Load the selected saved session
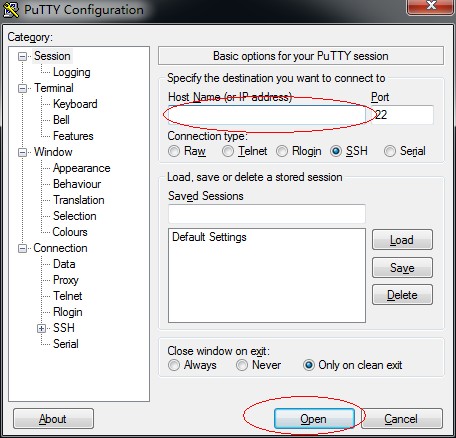This screenshot has width=456, height=438. [402, 240]
